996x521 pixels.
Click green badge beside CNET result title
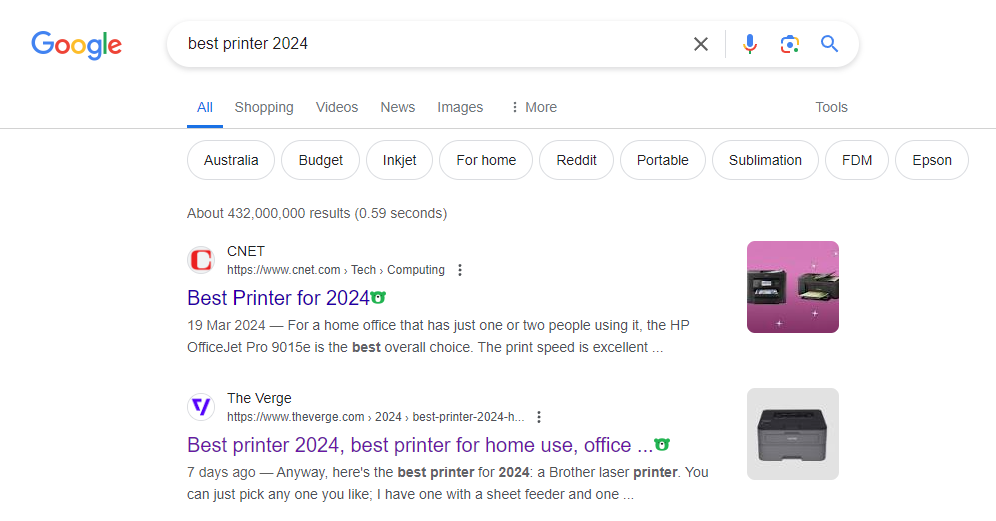click(x=378, y=298)
